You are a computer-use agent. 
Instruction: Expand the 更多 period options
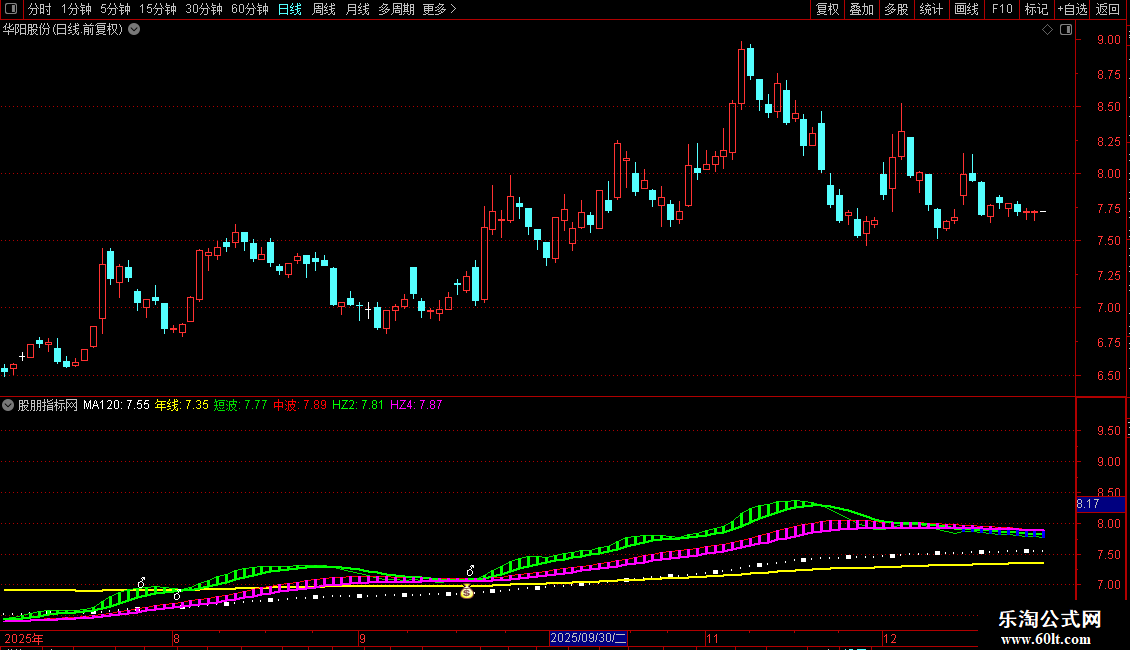click(439, 9)
